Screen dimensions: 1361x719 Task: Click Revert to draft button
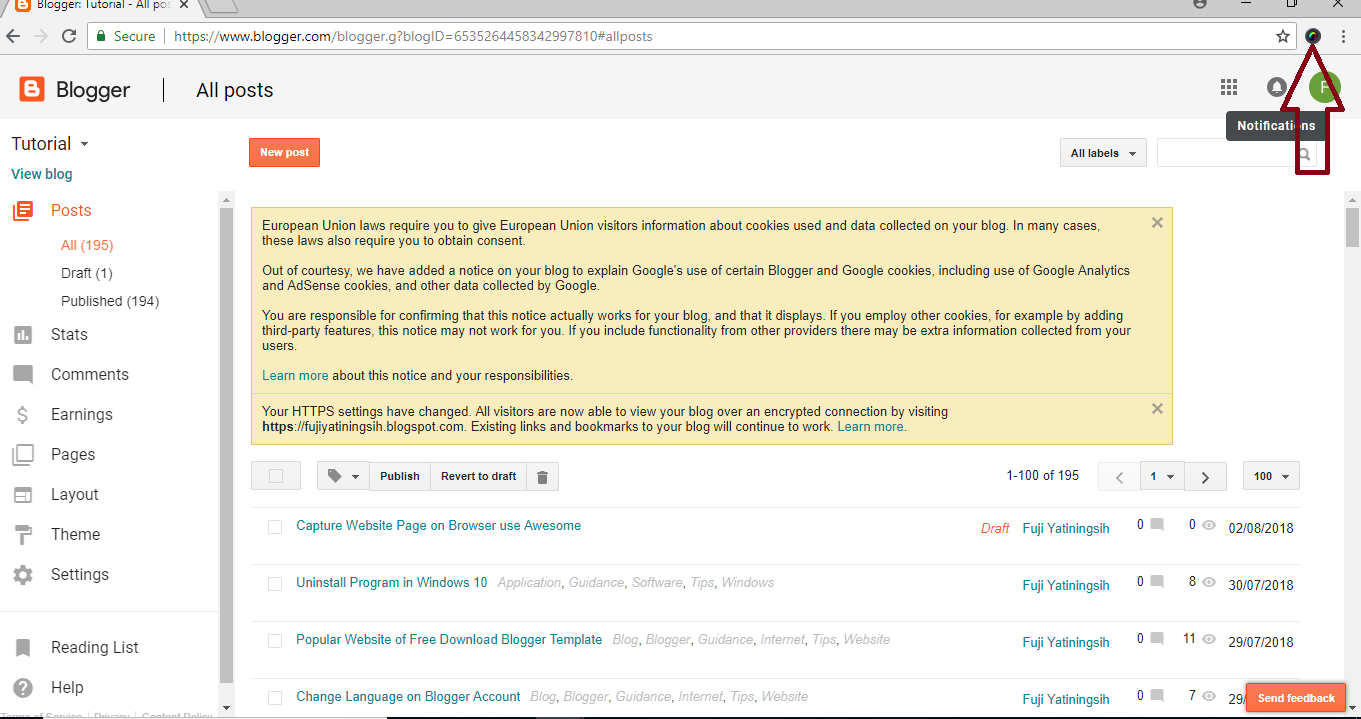pyautogui.click(x=479, y=476)
